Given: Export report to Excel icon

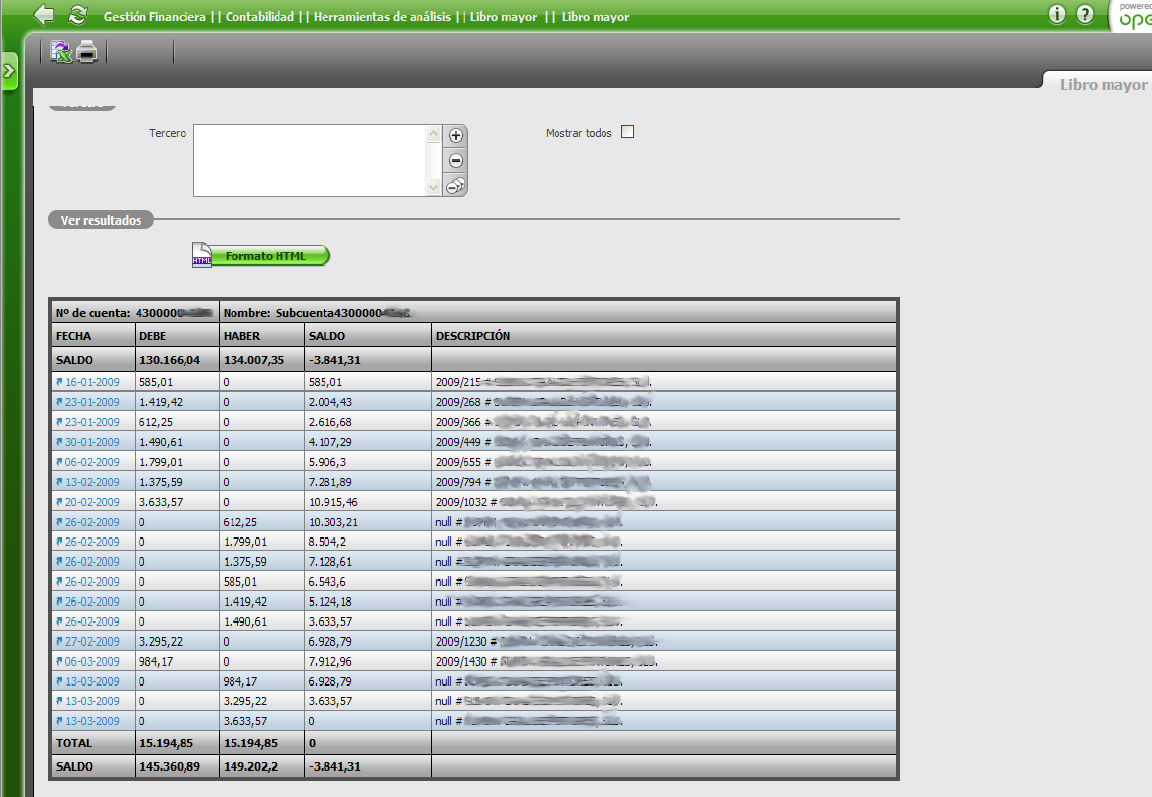Looking at the screenshot, I should point(61,51).
